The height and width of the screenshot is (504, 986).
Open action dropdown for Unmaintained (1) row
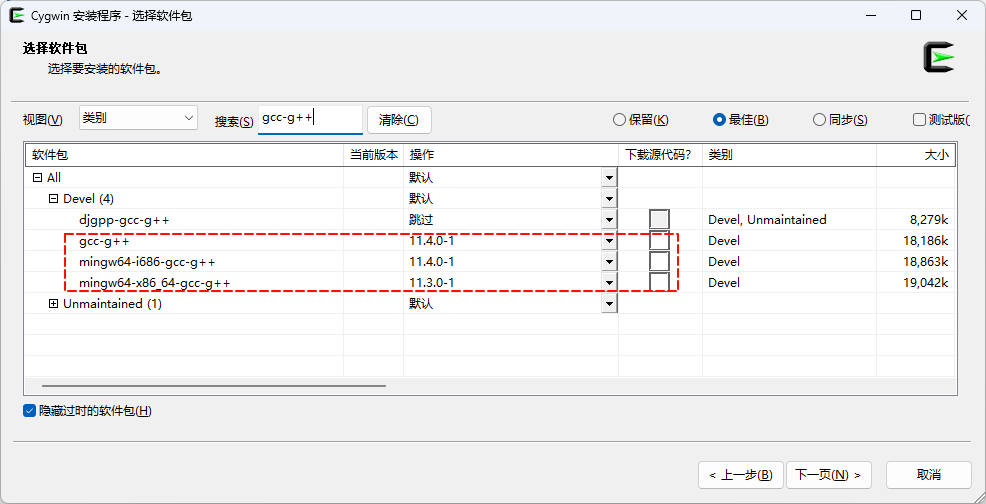tap(609, 304)
